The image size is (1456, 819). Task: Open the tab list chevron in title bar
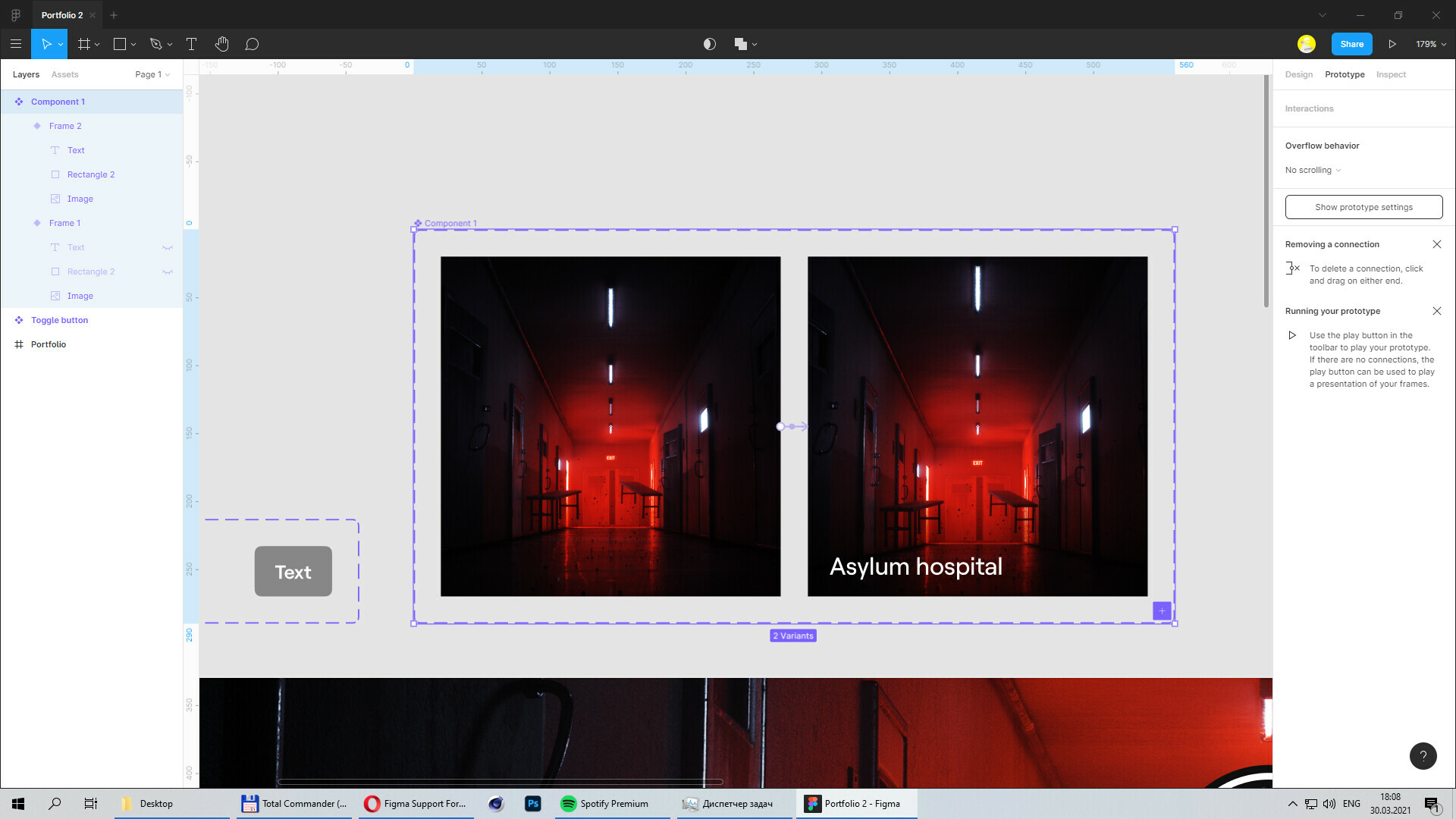pos(1323,15)
